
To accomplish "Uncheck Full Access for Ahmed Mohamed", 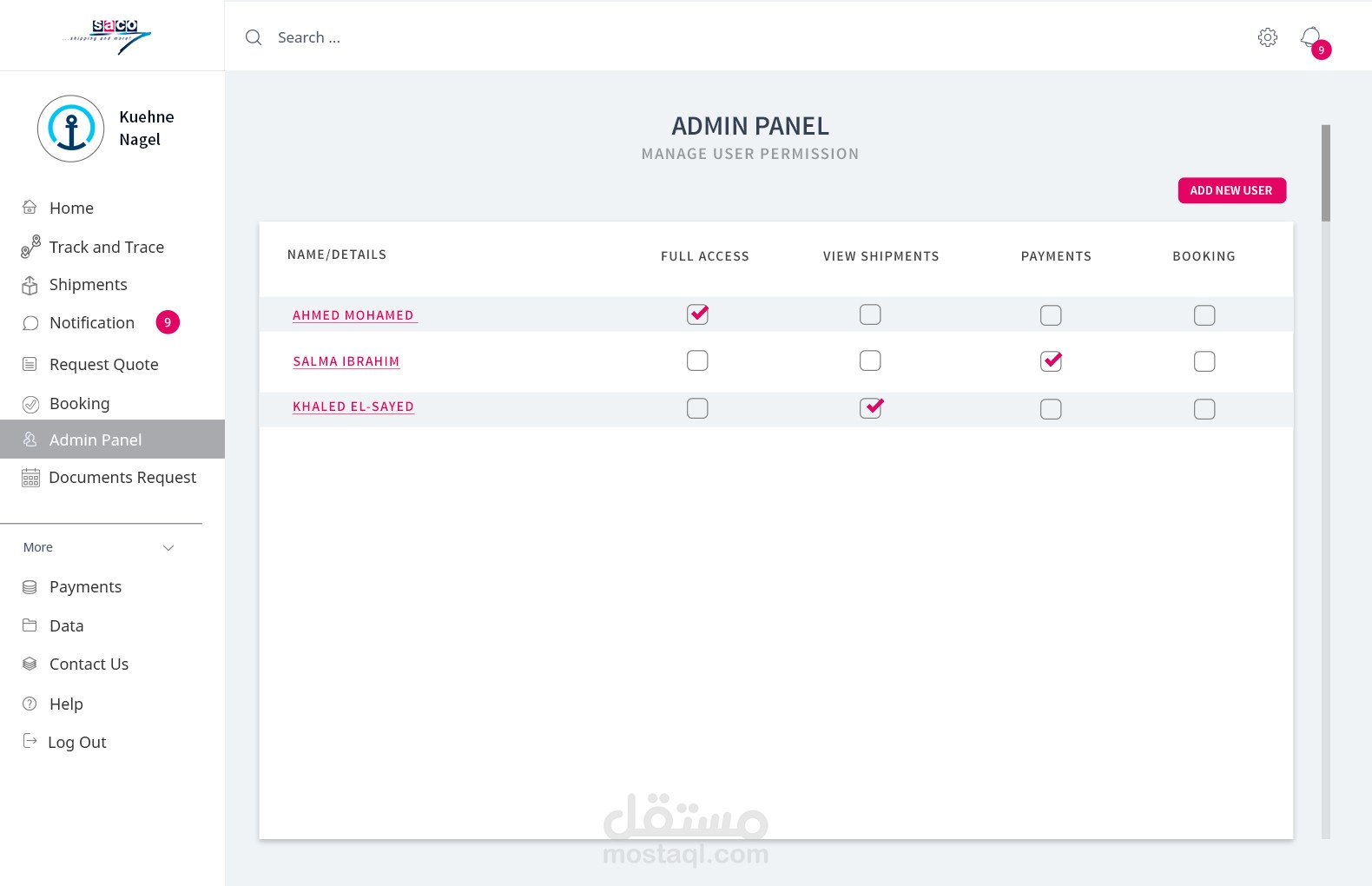I will 697,314.
